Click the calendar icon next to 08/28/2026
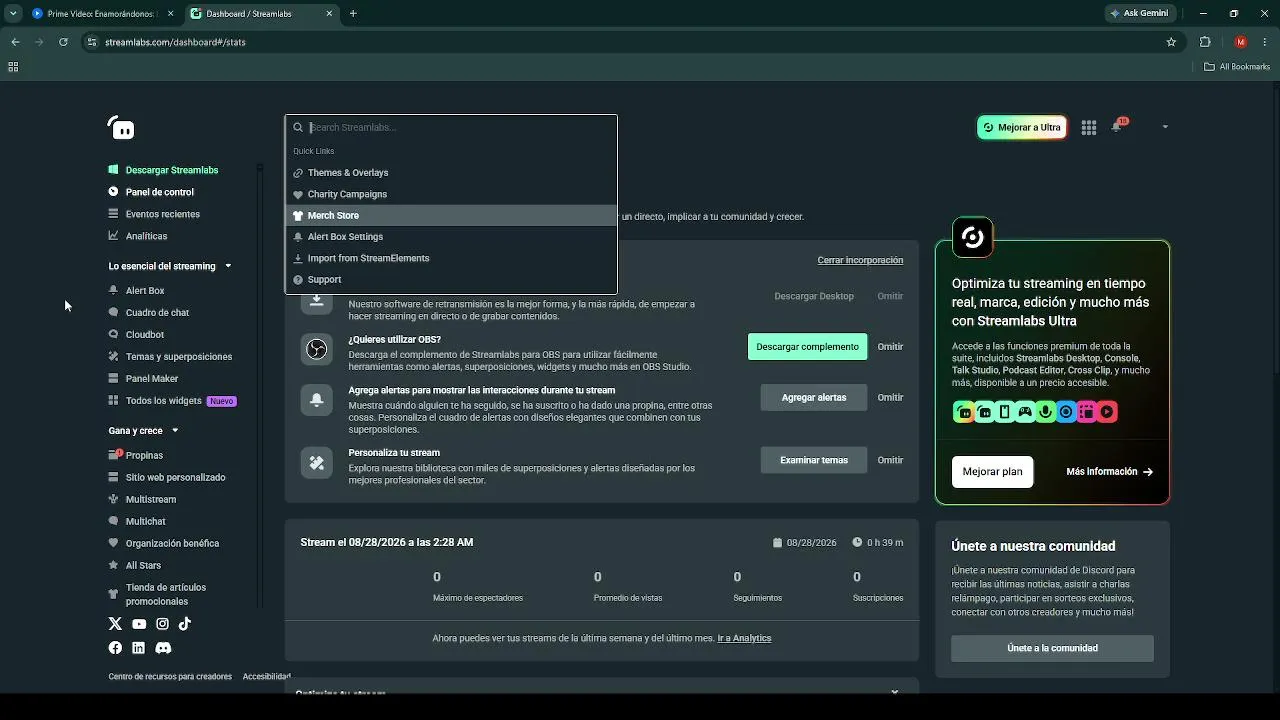This screenshot has width=1280, height=720. pyautogui.click(x=778, y=543)
